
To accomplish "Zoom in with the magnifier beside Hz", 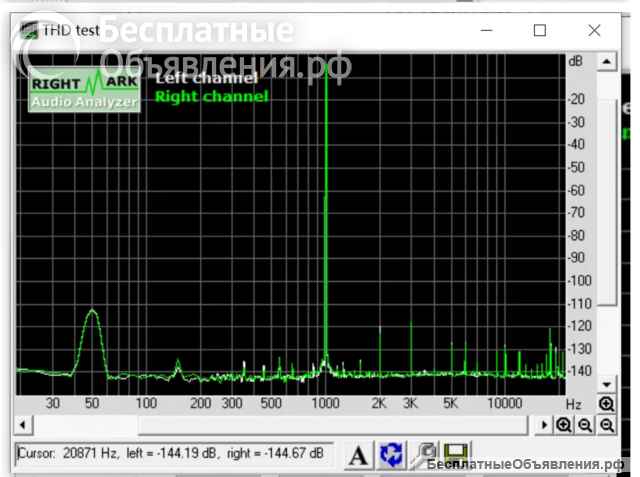I will 606,404.
